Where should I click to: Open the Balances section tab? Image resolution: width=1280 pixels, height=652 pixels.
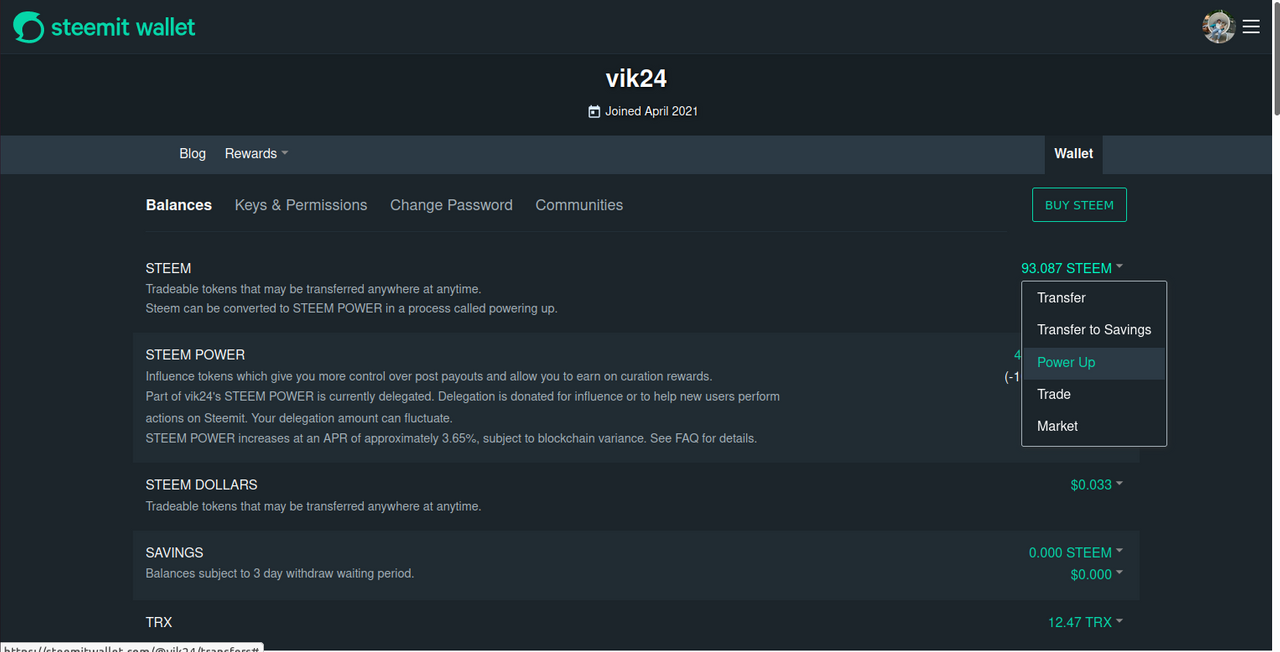tap(179, 205)
